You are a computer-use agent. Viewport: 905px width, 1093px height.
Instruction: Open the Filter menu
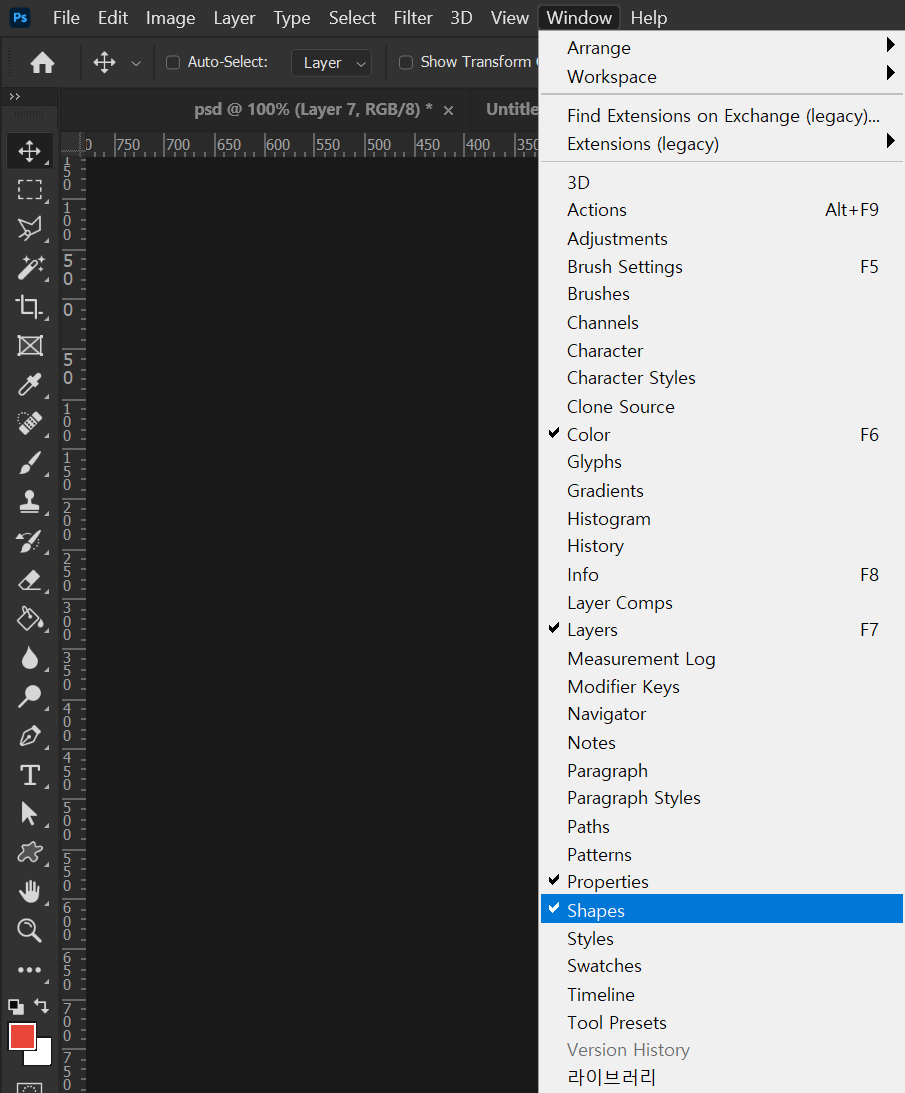(413, 18)
